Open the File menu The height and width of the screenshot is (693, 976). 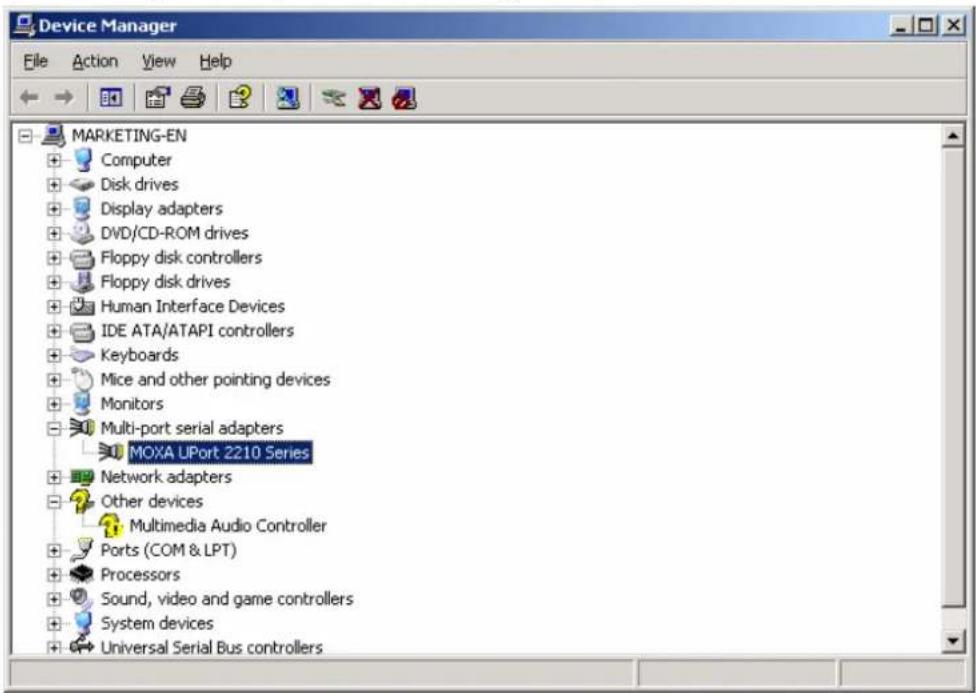click(35, 61)
